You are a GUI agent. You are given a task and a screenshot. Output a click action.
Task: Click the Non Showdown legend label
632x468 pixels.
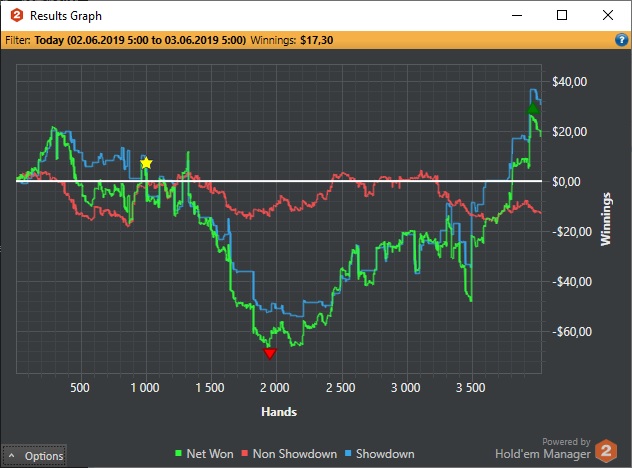pos(295,454)
